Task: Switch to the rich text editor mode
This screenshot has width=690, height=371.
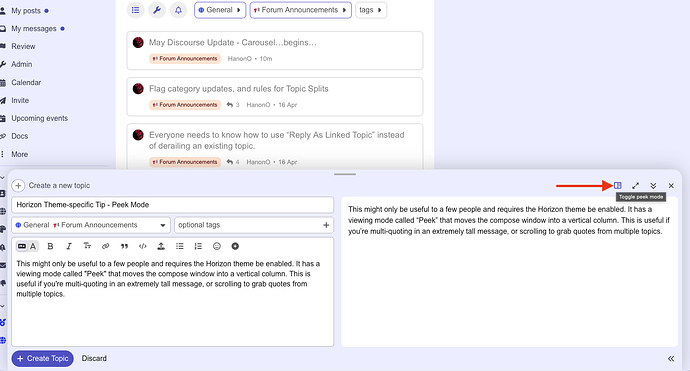Action: 33,246
